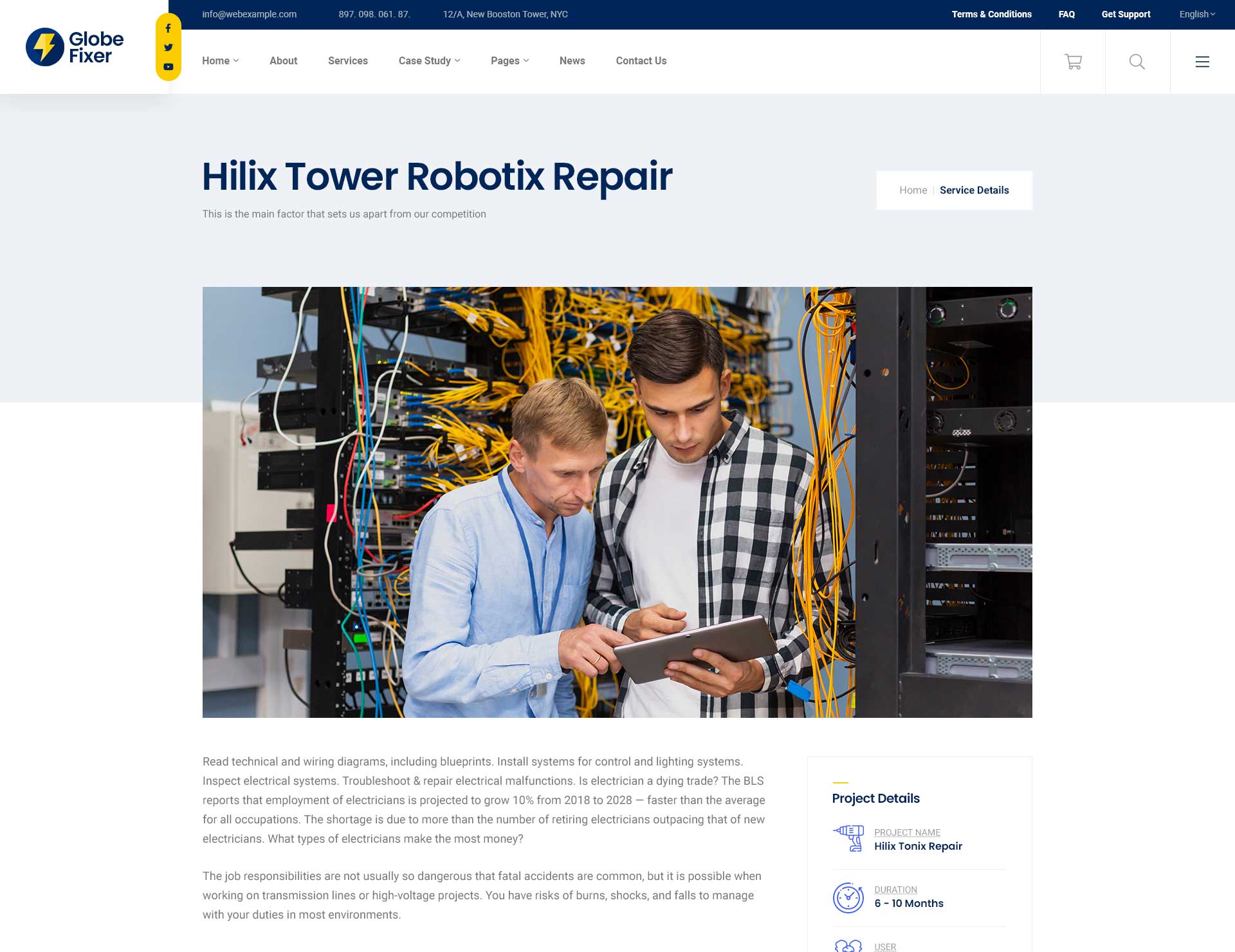
Task: Open the Services menu item
Action: [x=347, y=60]
